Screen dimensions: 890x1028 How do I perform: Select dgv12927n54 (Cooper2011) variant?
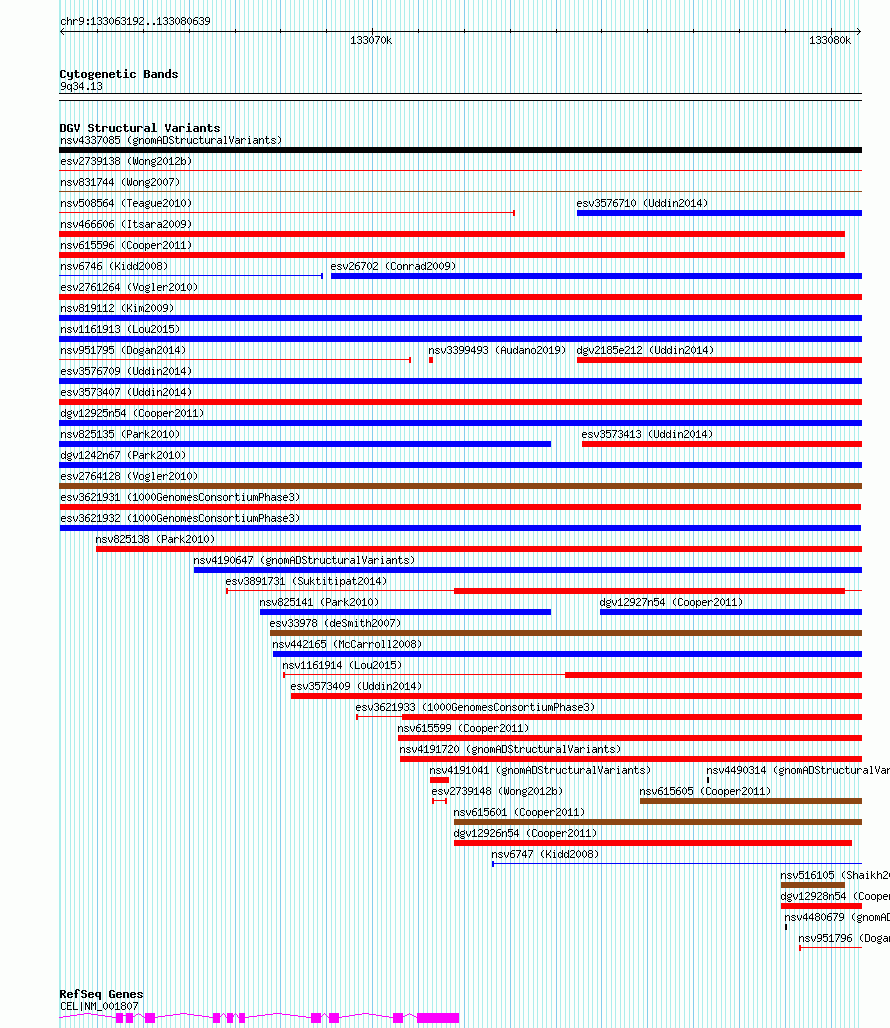pyautogui.click(x=672, y=602)
